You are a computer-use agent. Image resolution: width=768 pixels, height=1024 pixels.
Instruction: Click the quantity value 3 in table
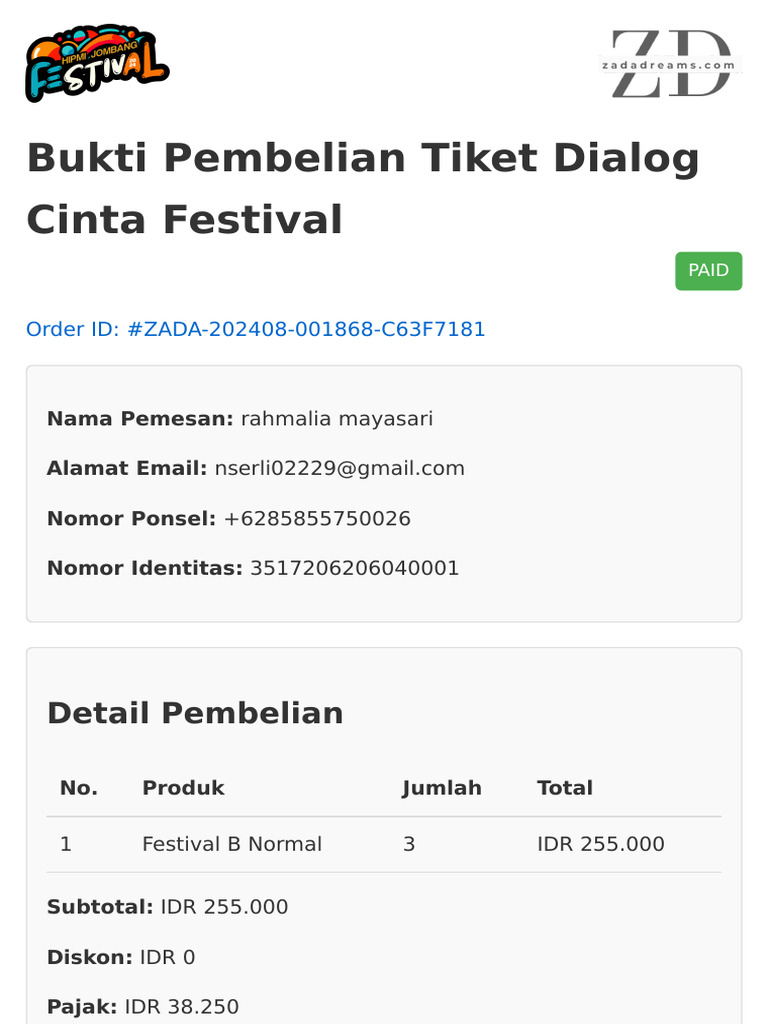409,844
